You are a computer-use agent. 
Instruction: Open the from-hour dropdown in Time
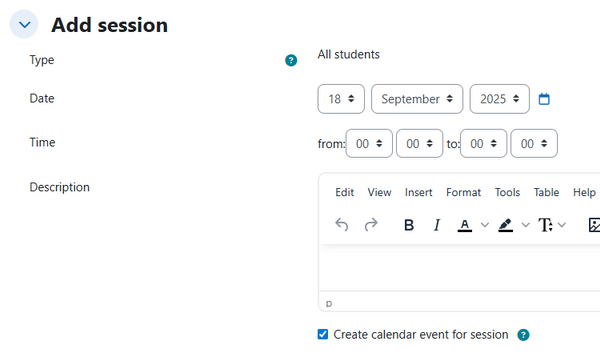point(369,144)
